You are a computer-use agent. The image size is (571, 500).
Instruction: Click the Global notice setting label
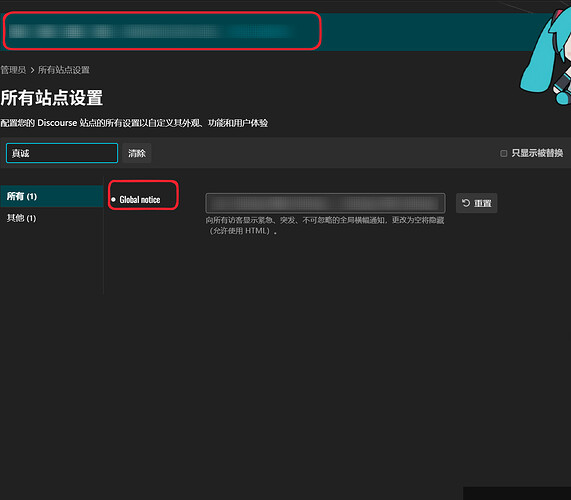[140, 200]
